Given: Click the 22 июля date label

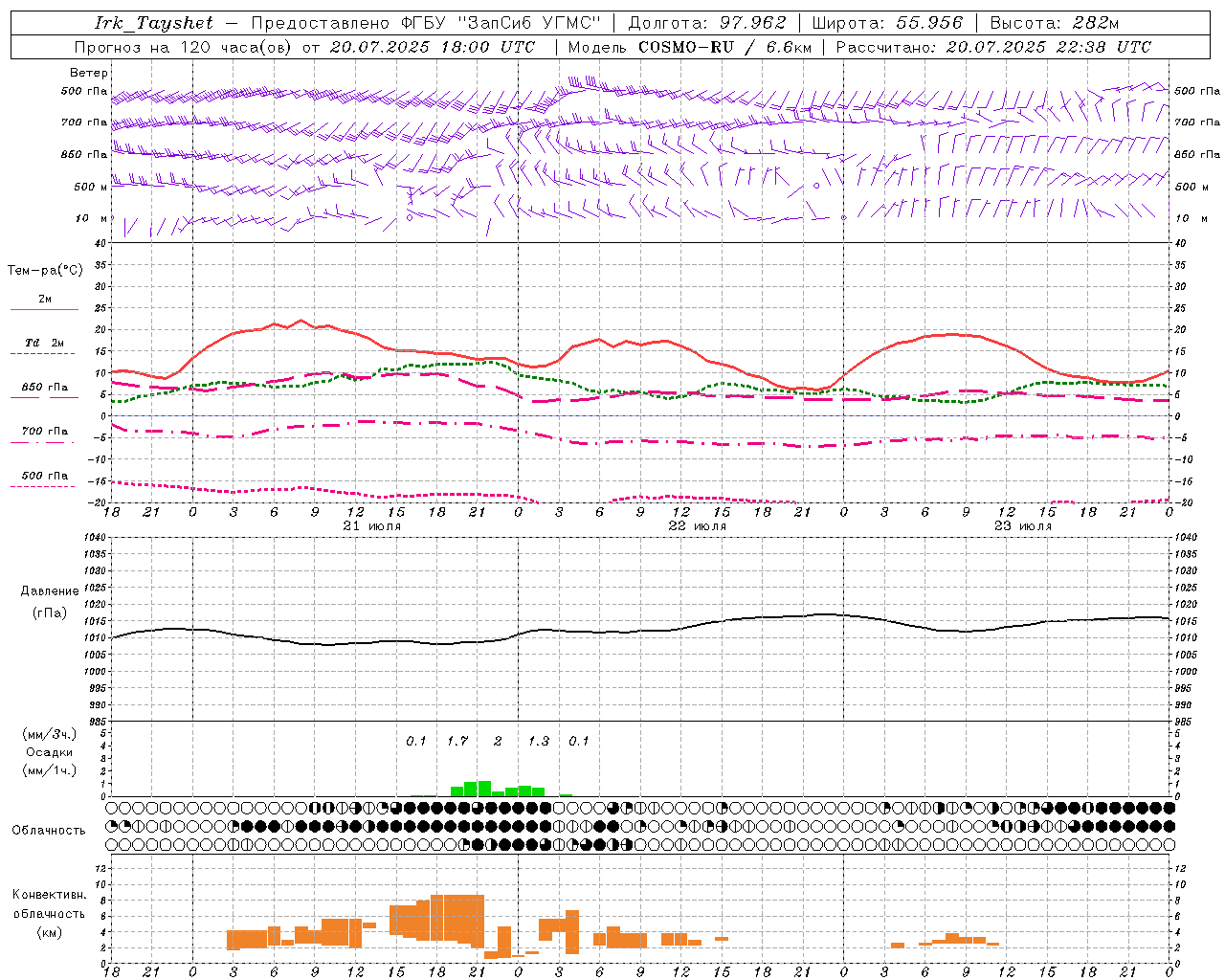Looking at the screenshot, I should point(698,526).
